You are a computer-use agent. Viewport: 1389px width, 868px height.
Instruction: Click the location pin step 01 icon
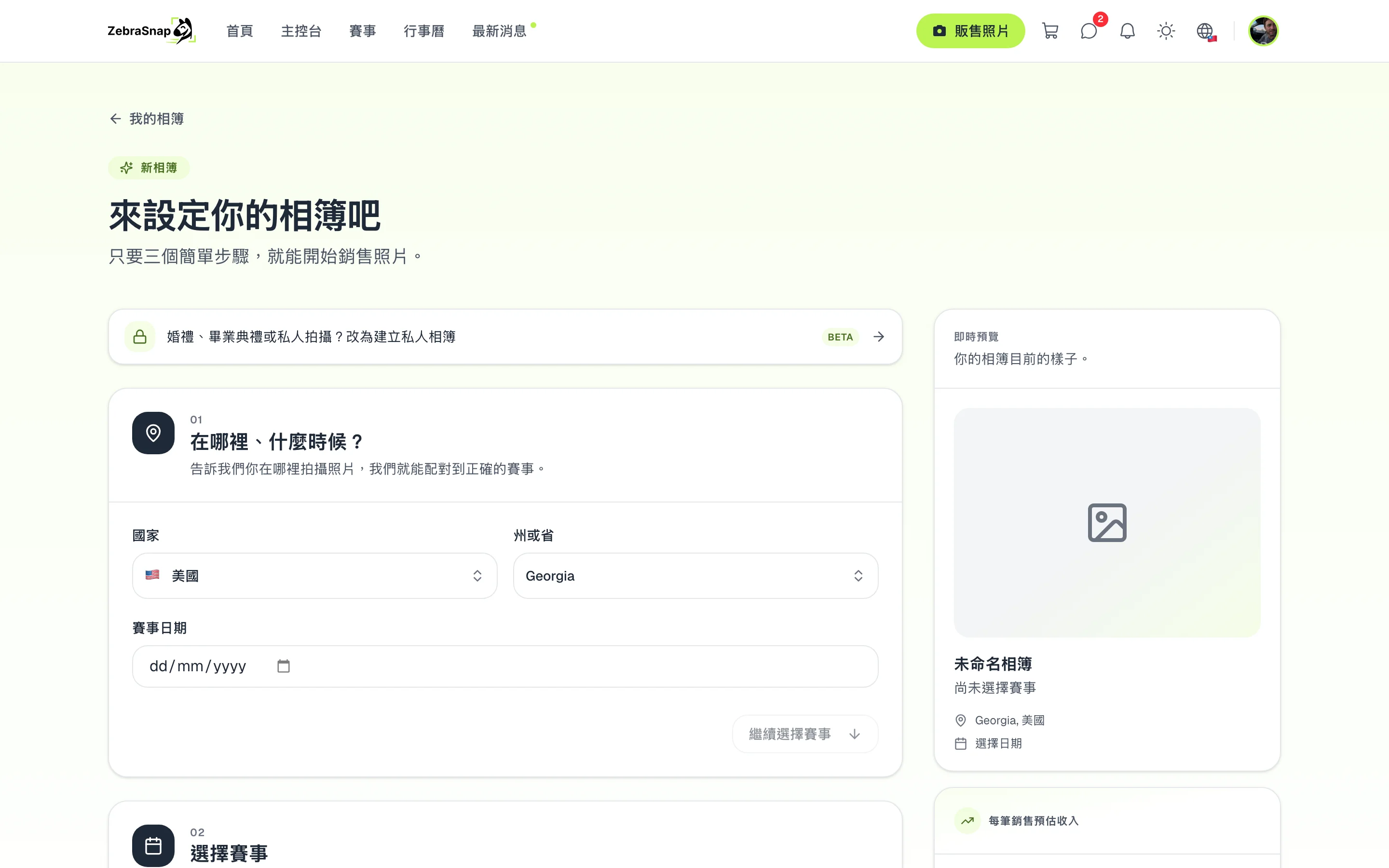pos(153,433)
